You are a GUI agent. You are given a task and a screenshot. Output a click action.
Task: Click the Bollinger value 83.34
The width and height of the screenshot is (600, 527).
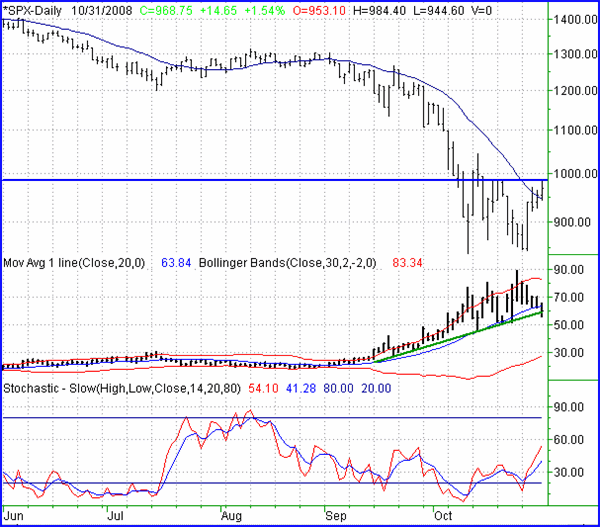408,263
